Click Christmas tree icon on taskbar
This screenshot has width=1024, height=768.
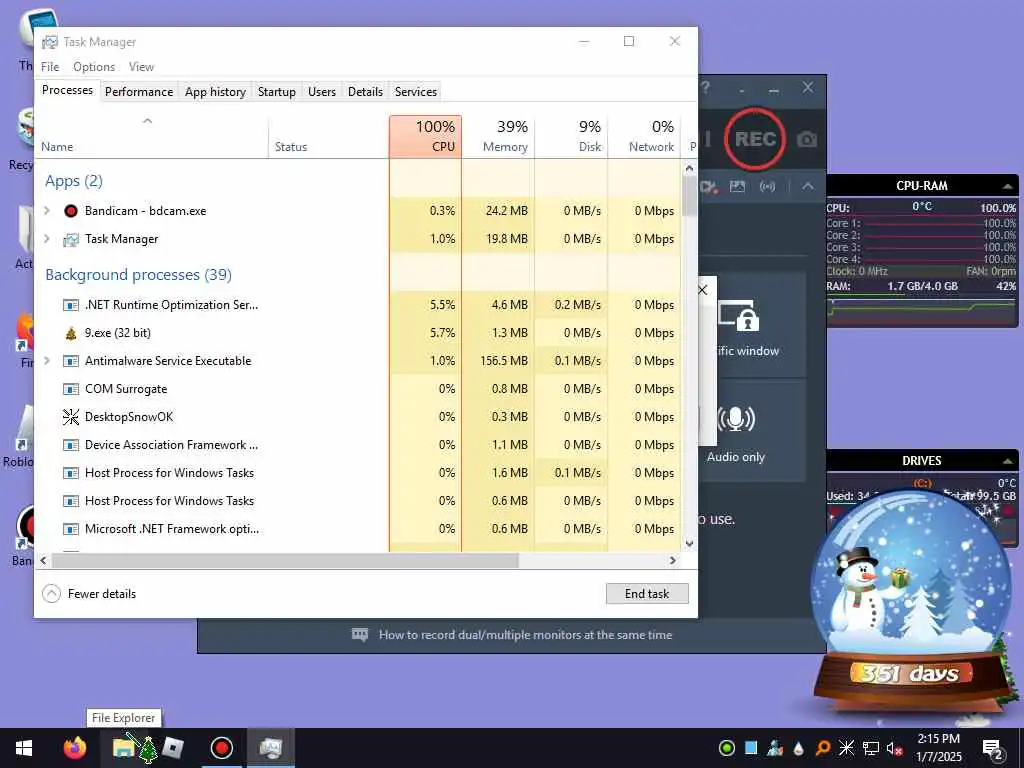click(x=148, y=749)
